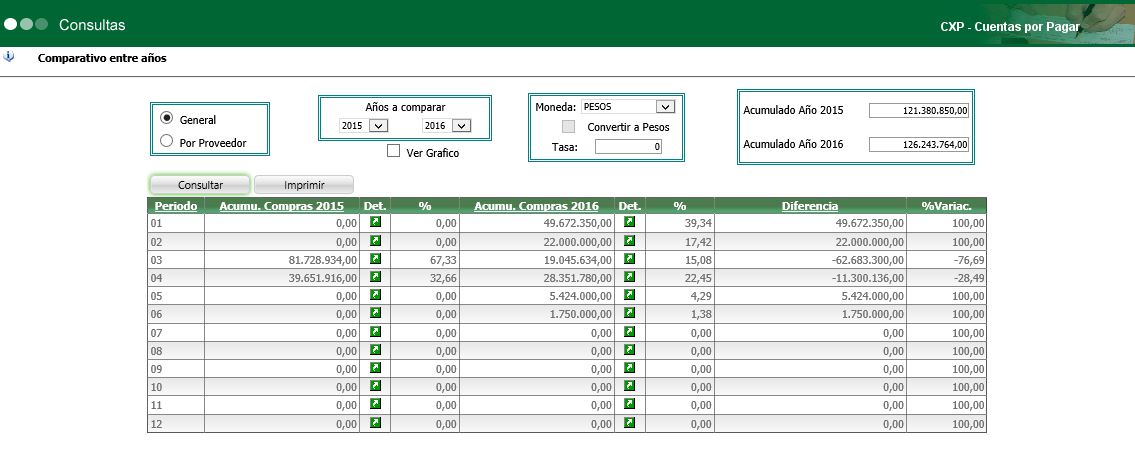Image resolution: width=1135 pixels, height=459 pixels.
Task: Open 2015 detail icon for period 02
Action: (375, 240)
